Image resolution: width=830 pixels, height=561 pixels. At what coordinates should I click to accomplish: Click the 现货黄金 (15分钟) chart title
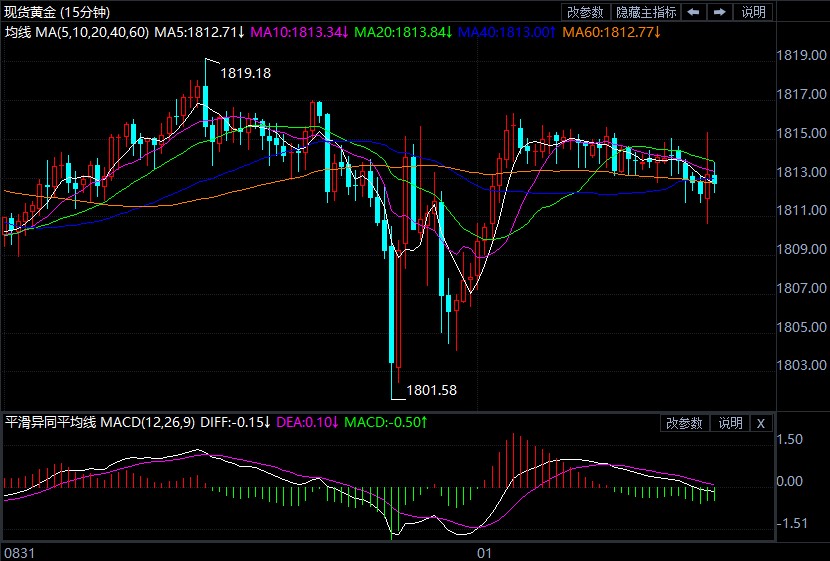58,12
